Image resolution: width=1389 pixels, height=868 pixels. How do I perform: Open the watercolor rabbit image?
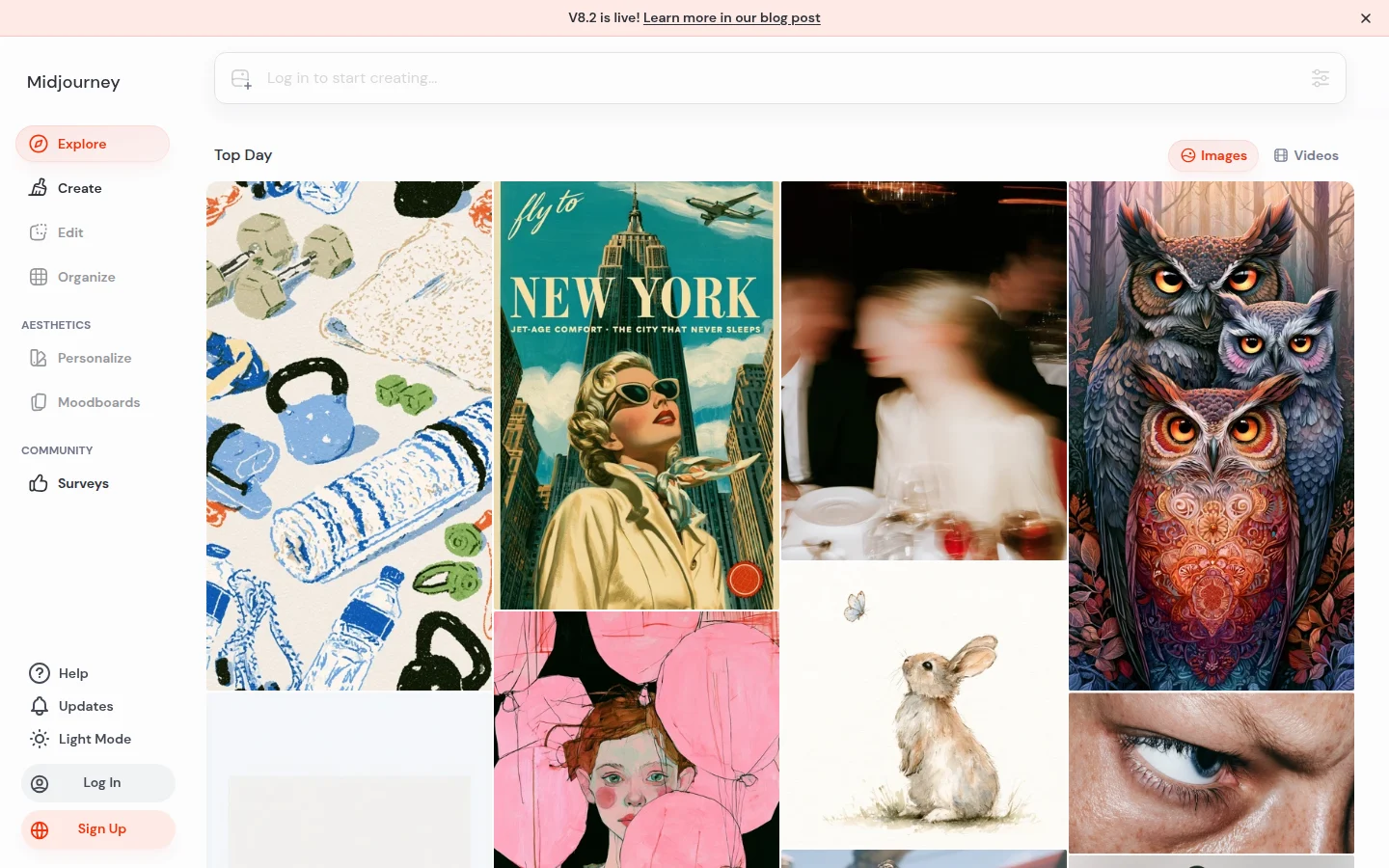click(x=924, y=705)
